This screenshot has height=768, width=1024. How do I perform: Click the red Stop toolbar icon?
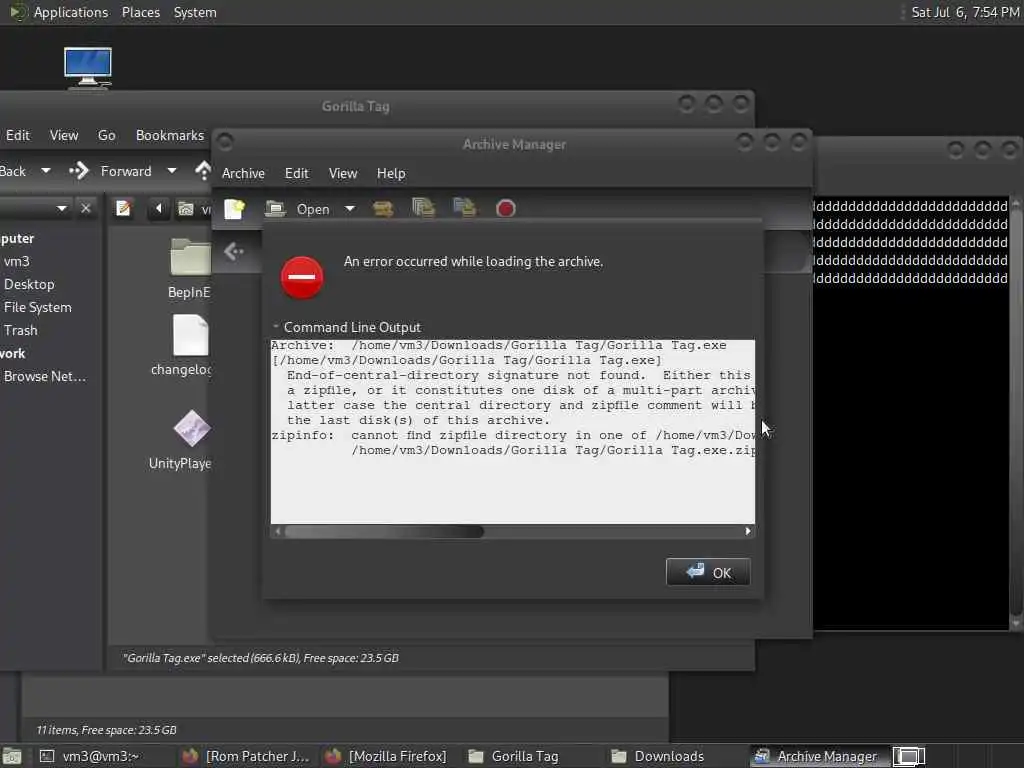(x=505, y=209)
